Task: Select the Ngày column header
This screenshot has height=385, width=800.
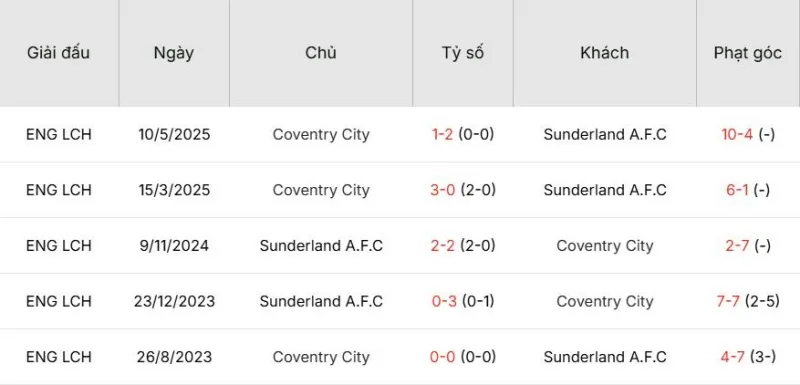Action: point(174,53)
